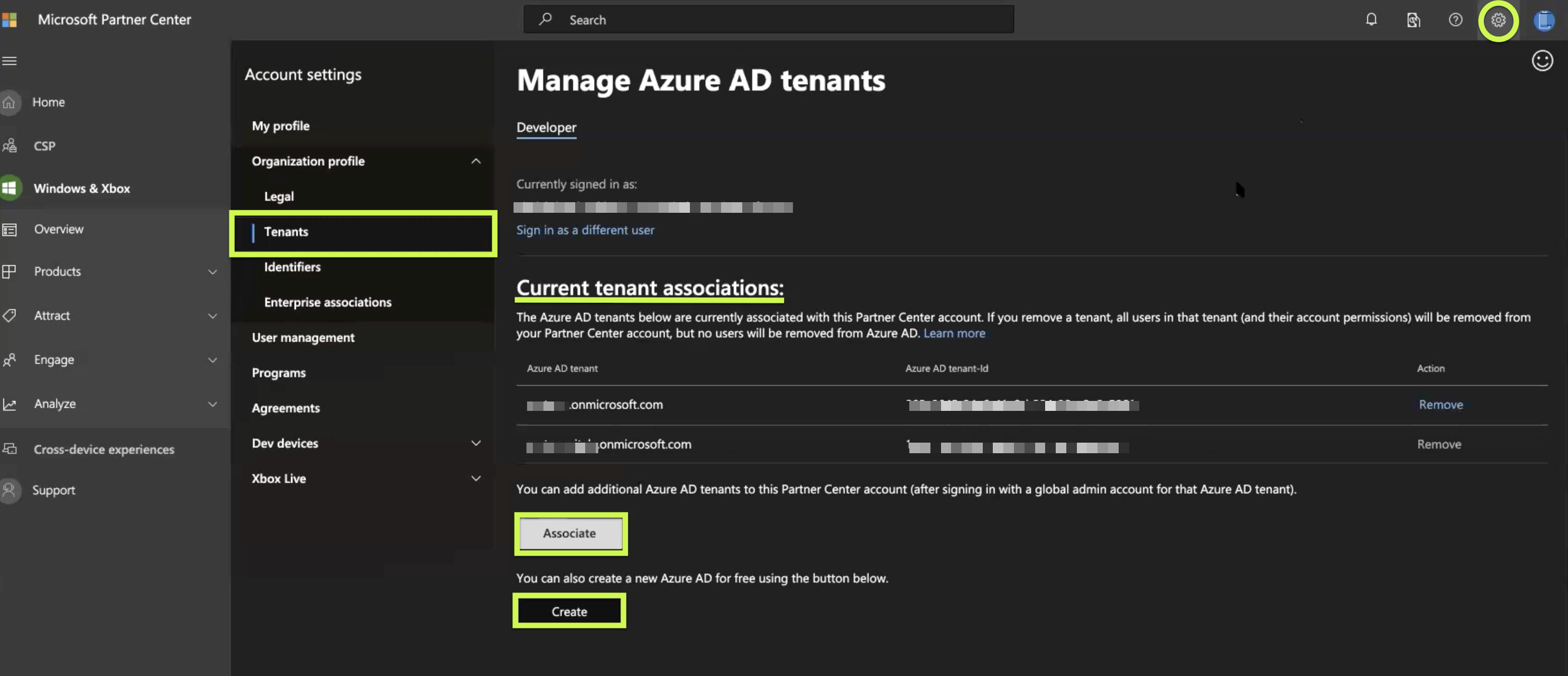The height and width of the screenshot is (676, 1568).
Task: Expand the Xbox Live chevron
Action: coord(476,478)
